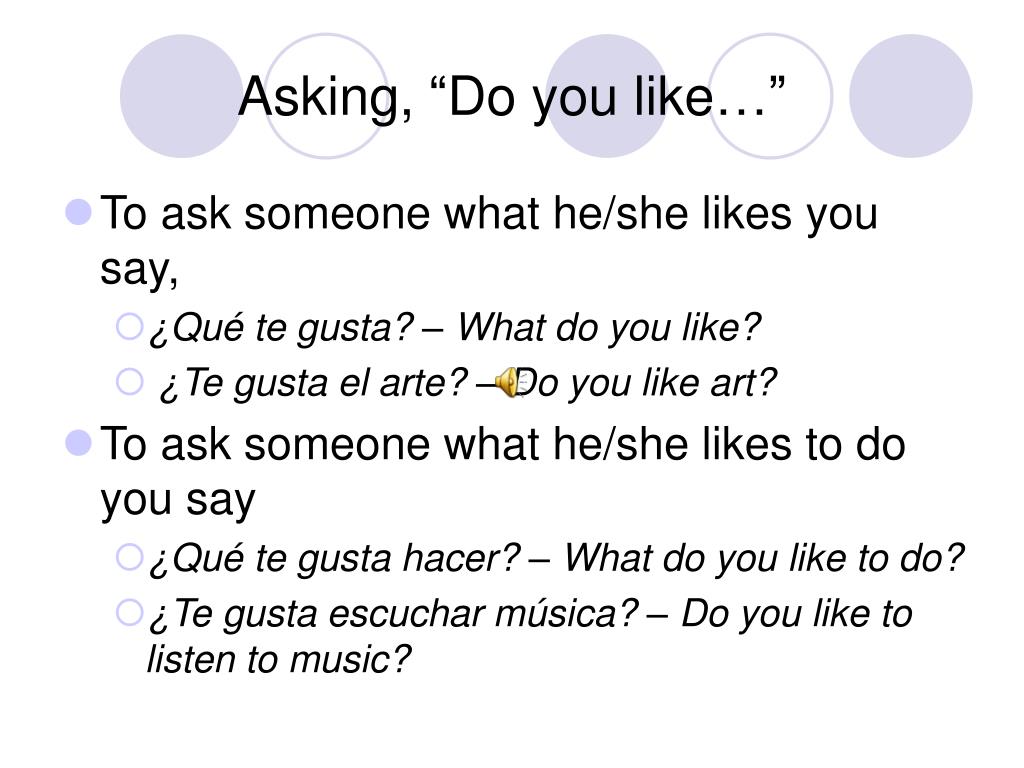Click the leftmost filled lavender circle
The width and height of the screenshot is (1024, 768).
[x=181, y=96]
